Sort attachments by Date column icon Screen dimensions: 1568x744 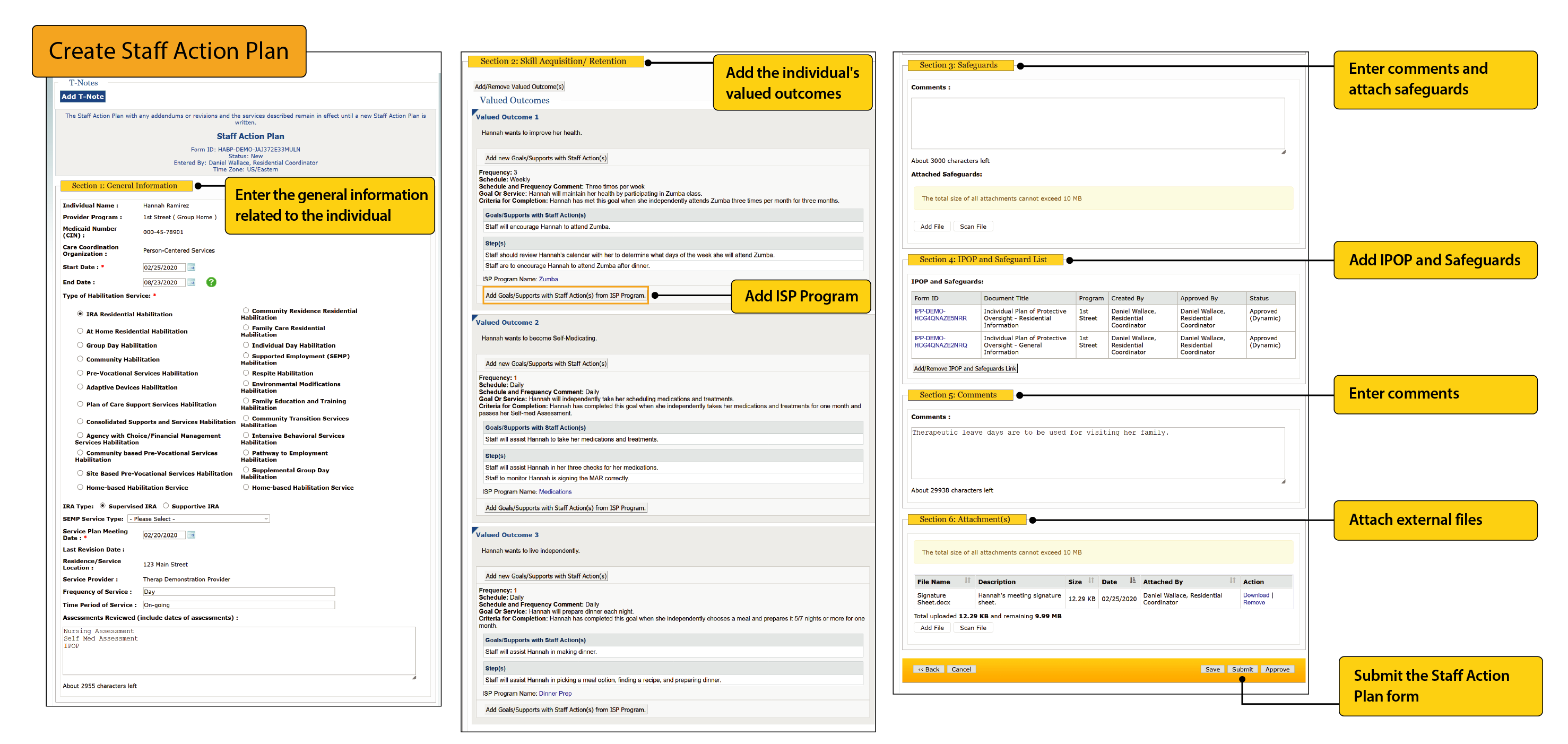(x=1132, y=581)
